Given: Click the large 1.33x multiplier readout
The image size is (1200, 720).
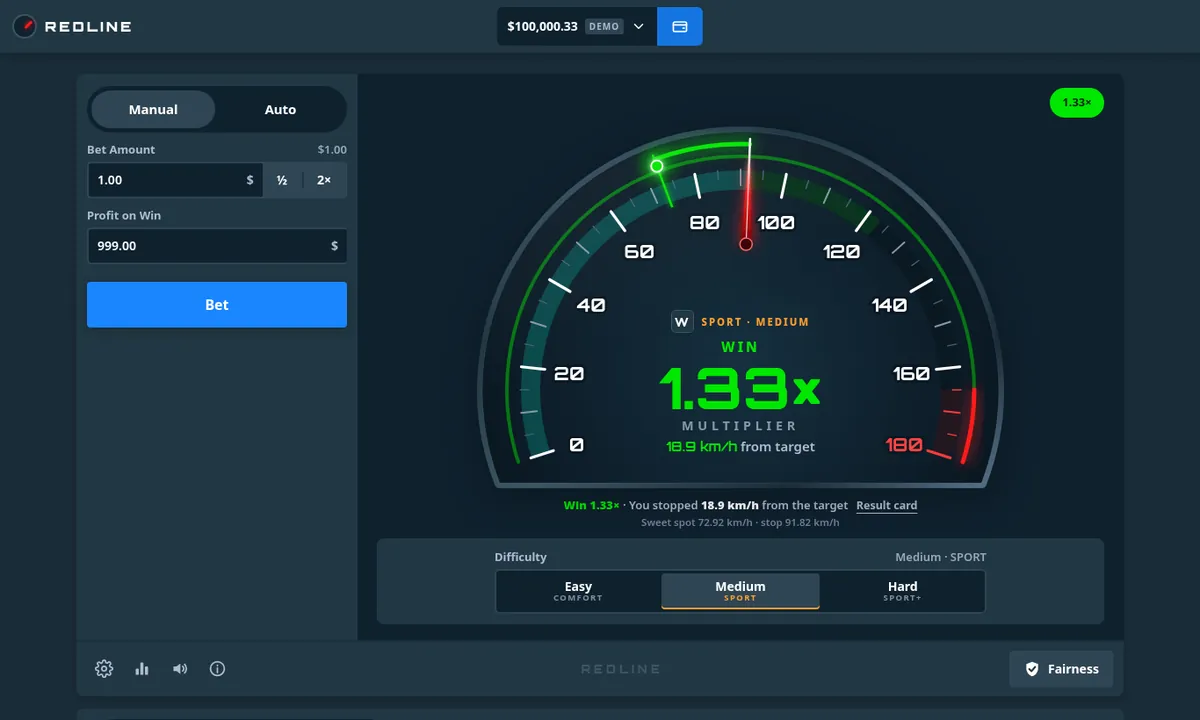Looking at the screenshot, I should (739, 387).
